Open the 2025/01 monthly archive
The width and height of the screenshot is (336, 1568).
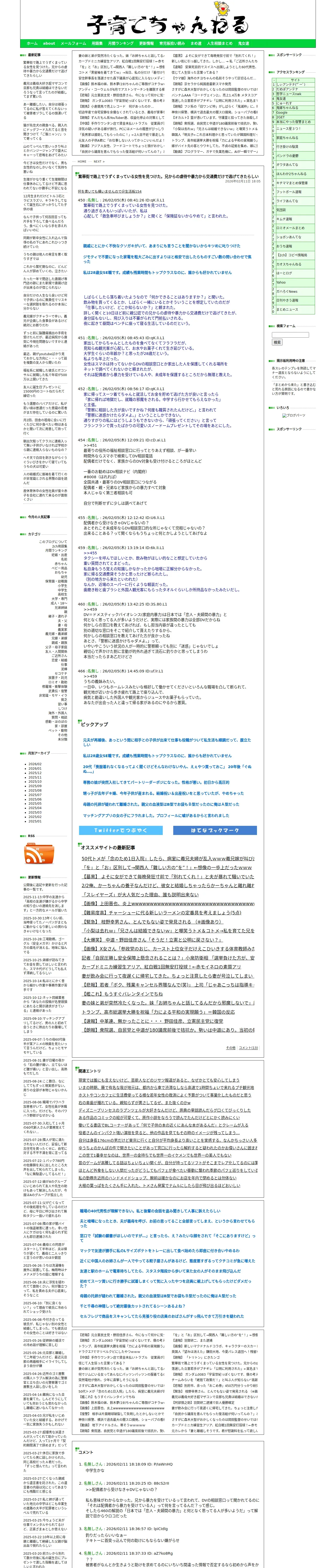click(x=35, y=821)
